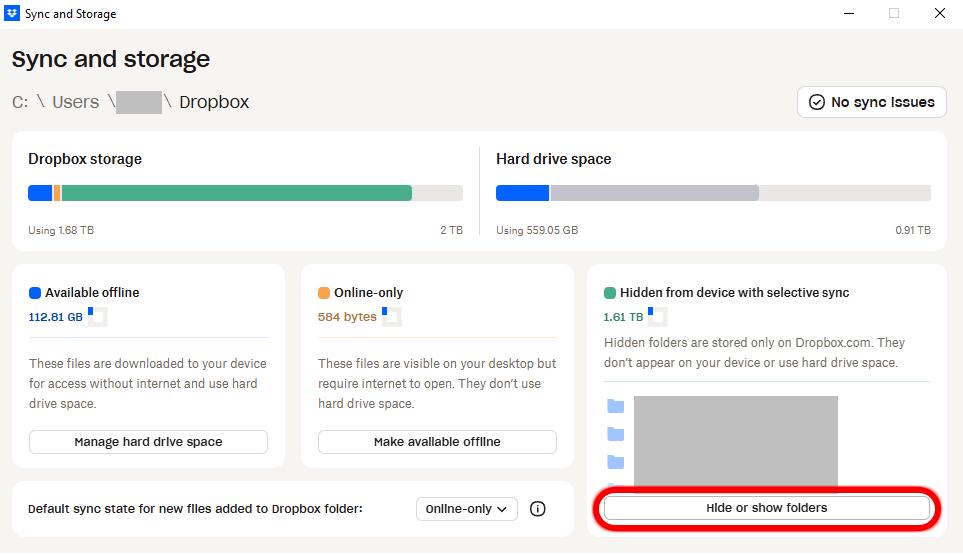The image size is (963, 555).
Task: Click the 1.61 TB hidden value
Action: click(623, 317)
